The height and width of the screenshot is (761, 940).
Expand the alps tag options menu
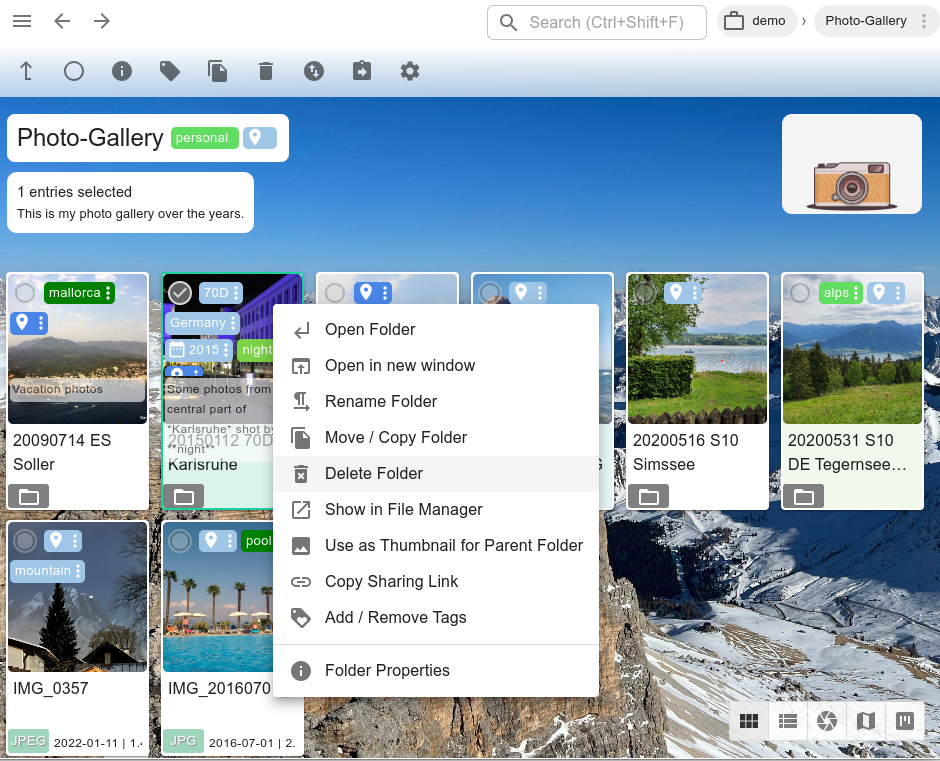pos(856,293)
